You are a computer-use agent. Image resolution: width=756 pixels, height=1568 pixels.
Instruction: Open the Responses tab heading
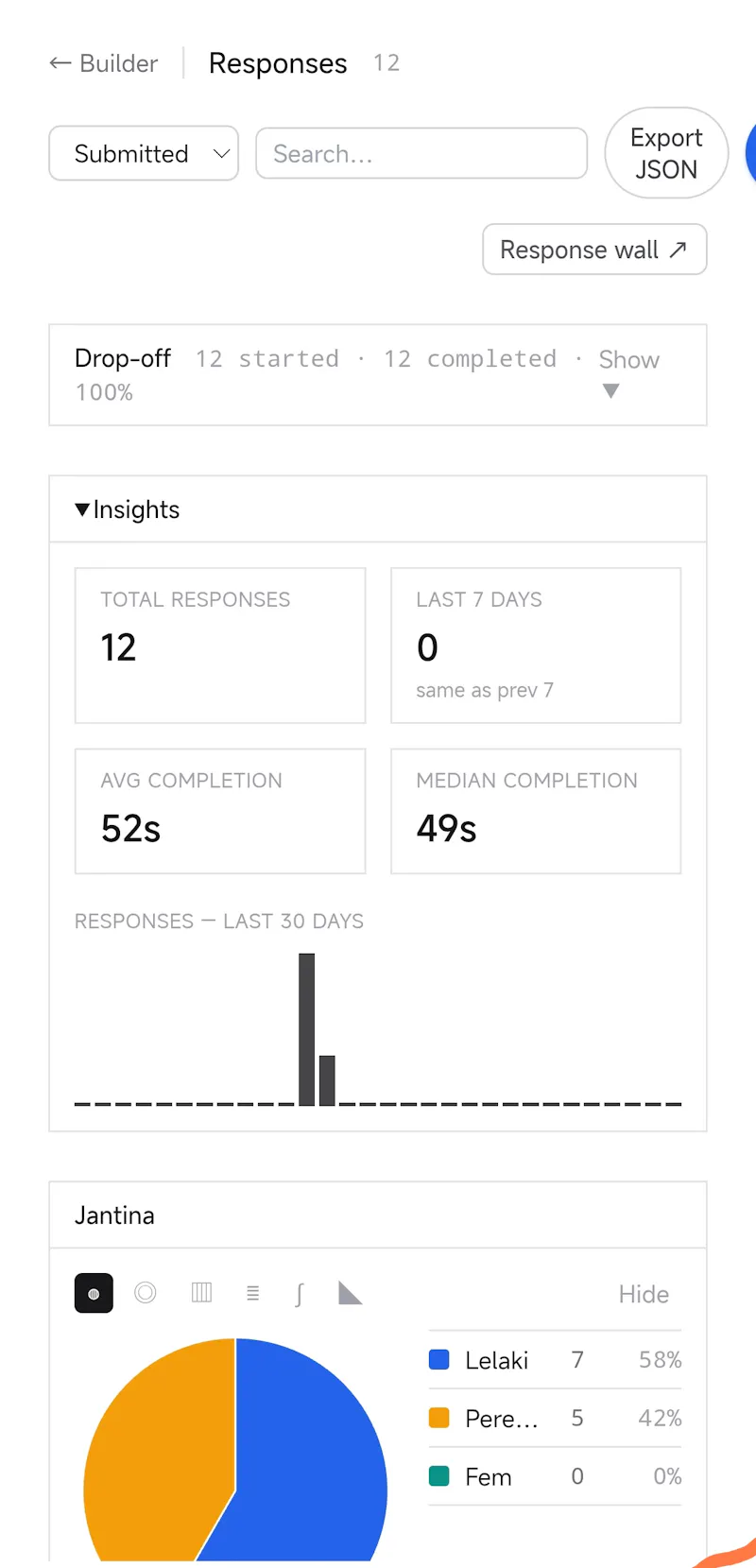pyautogui.click(x=278, y=63)
